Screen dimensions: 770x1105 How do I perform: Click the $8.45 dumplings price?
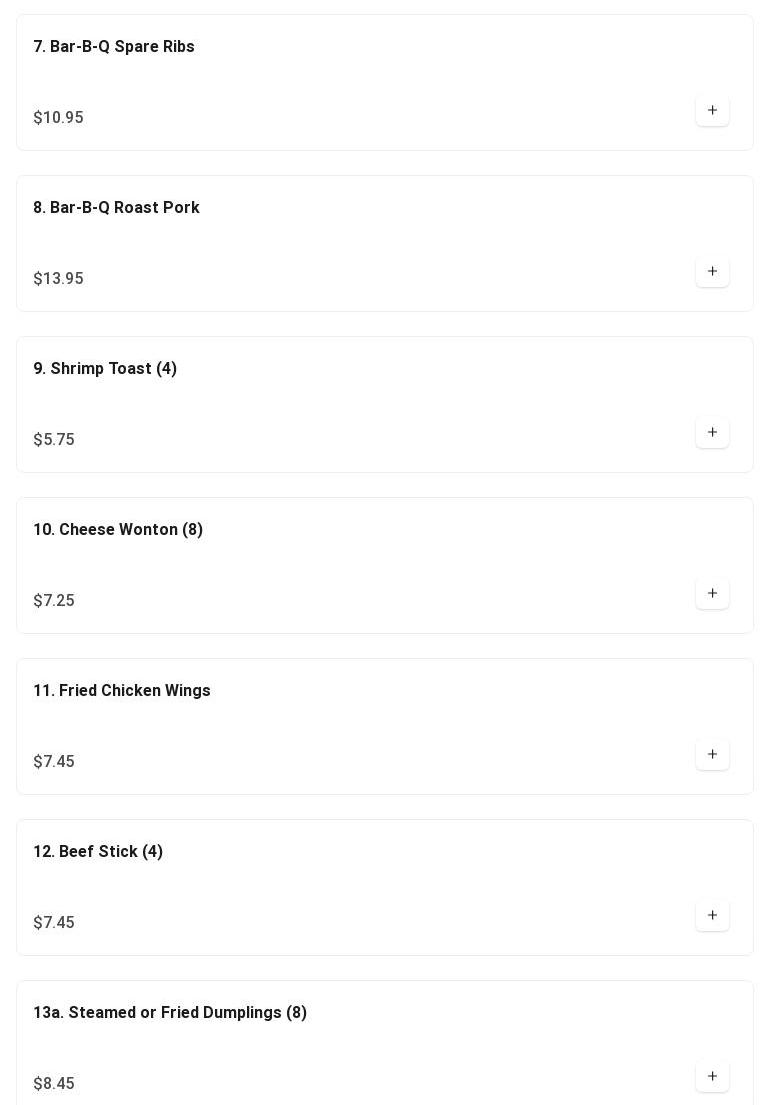pyautogui.click(x=54, y=1084)
